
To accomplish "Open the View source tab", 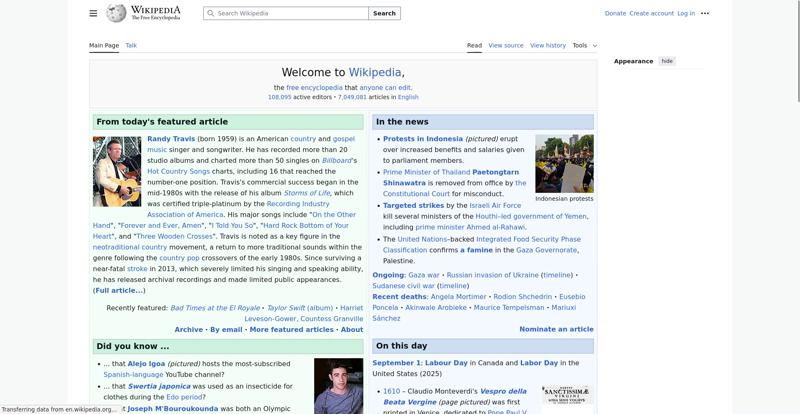I will [506, 45].
